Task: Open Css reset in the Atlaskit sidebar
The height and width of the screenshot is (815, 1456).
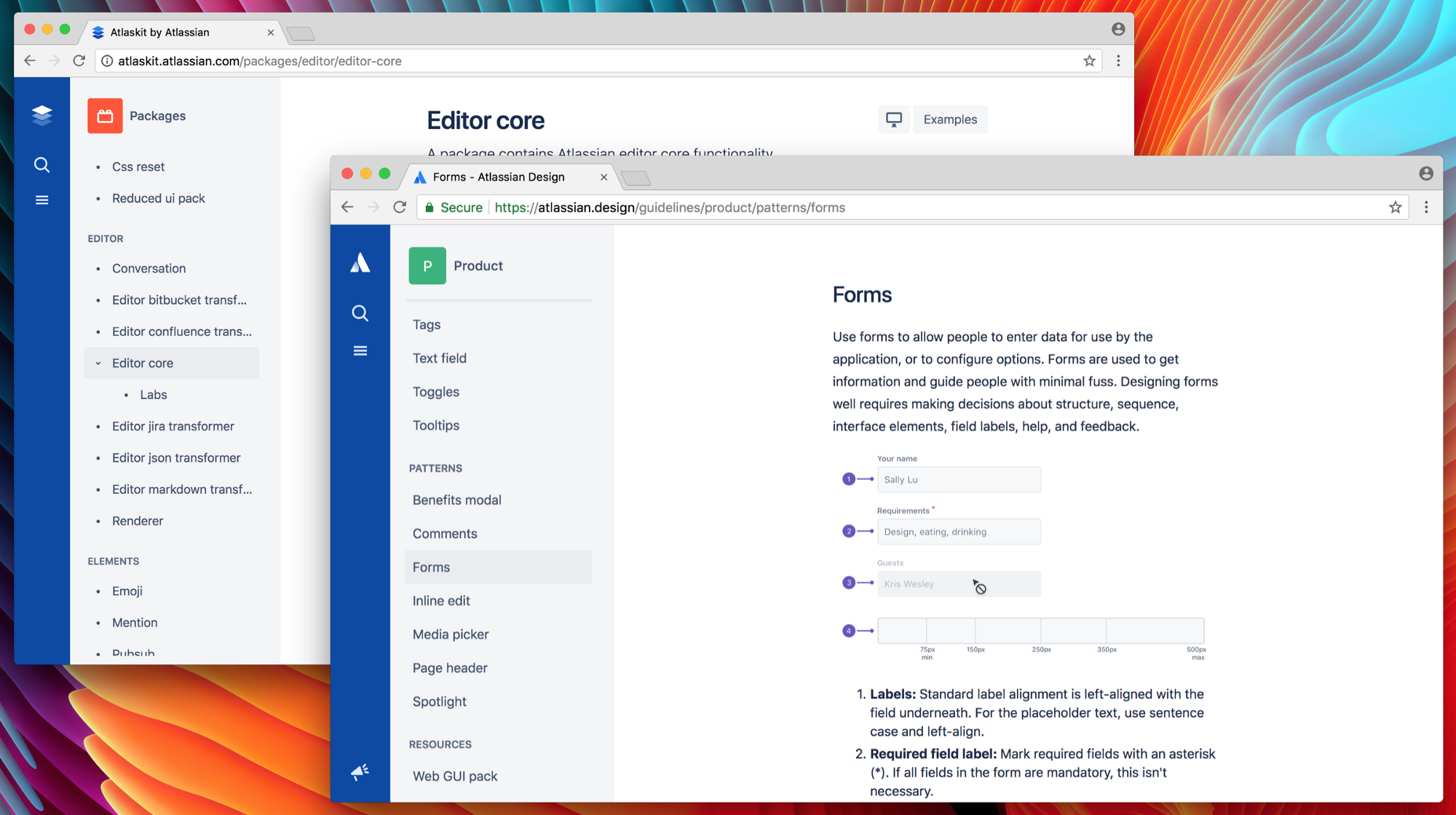Action: pos(138,167)
